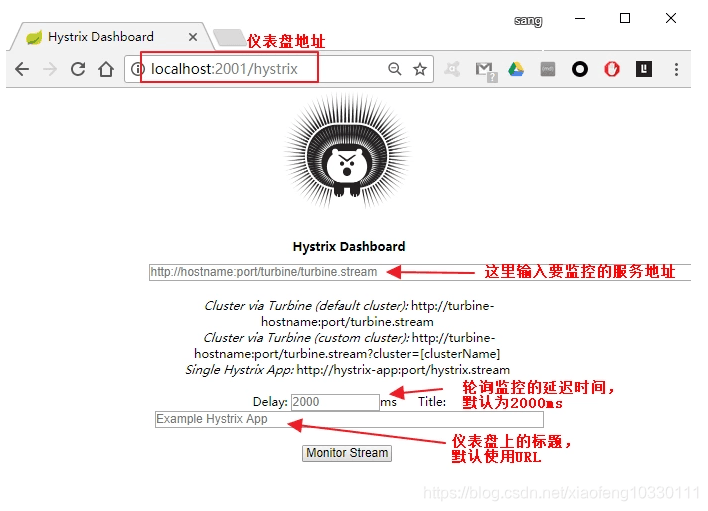The image size is (708, 511).
Task: Minimize the browser window
Action: click(580, 19)
